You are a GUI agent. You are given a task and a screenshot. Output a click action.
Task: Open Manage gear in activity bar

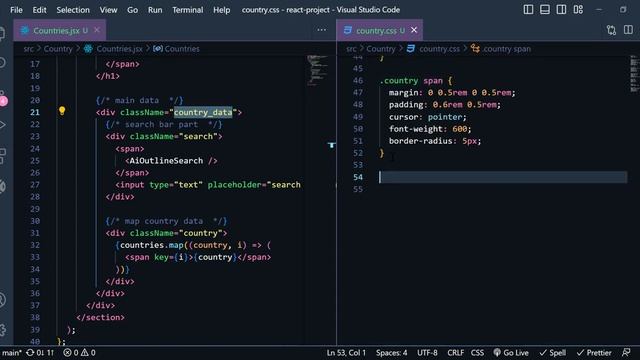tap(3, 330)
